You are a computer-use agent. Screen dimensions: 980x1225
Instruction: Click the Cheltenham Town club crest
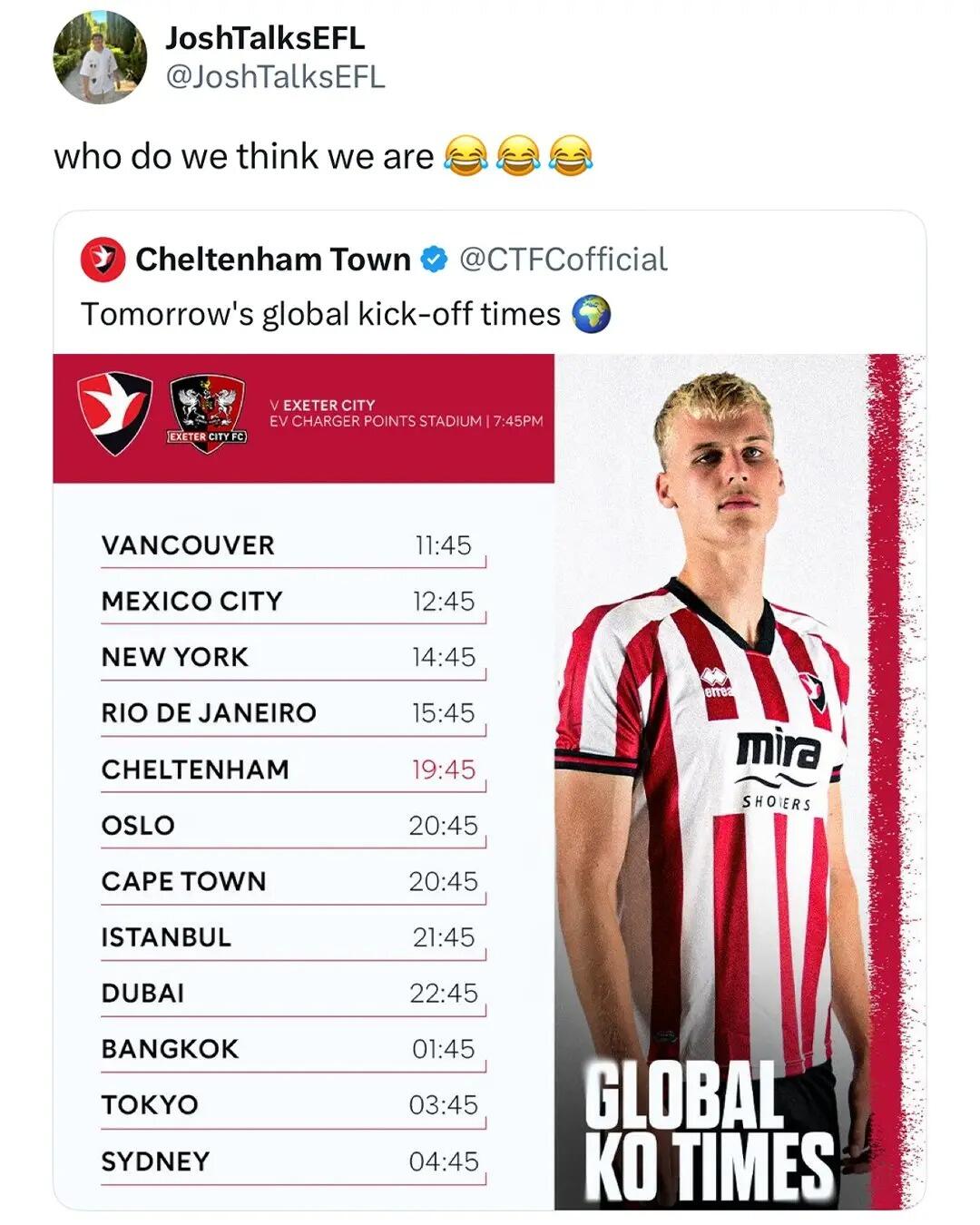(114, 412)
